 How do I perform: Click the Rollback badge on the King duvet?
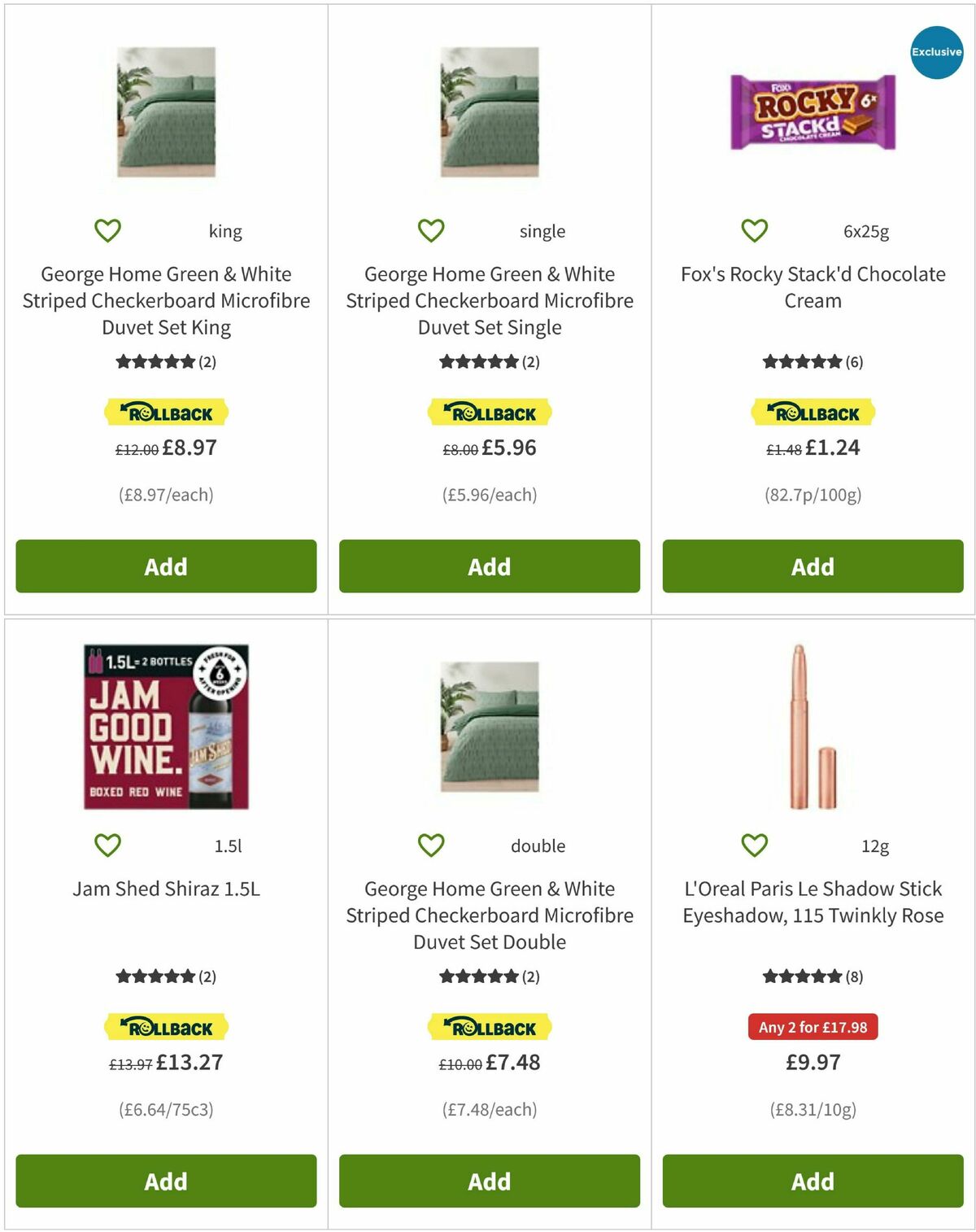[165, 413]
